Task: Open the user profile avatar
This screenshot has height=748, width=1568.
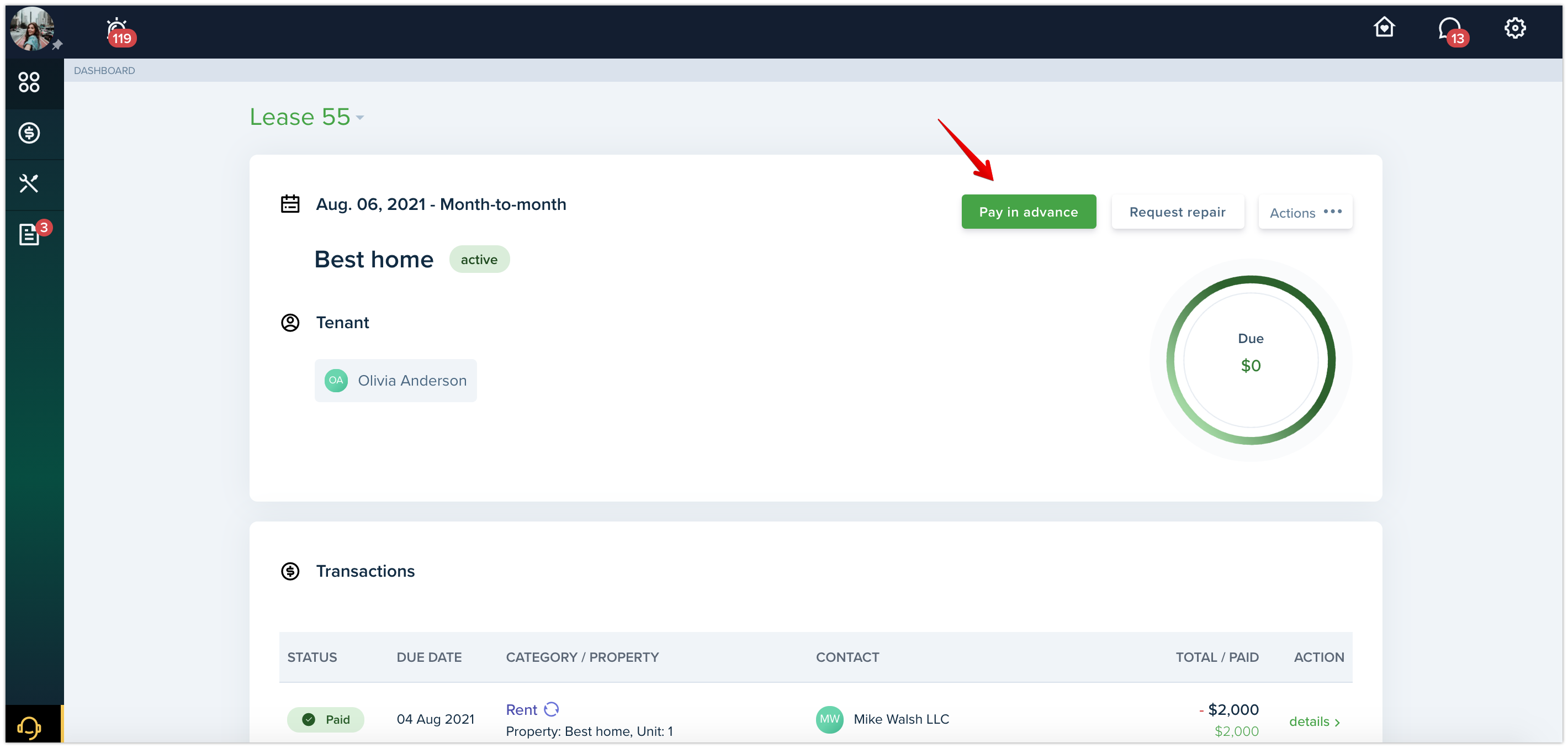Action: pyautogui.click(x=31, y=29)
